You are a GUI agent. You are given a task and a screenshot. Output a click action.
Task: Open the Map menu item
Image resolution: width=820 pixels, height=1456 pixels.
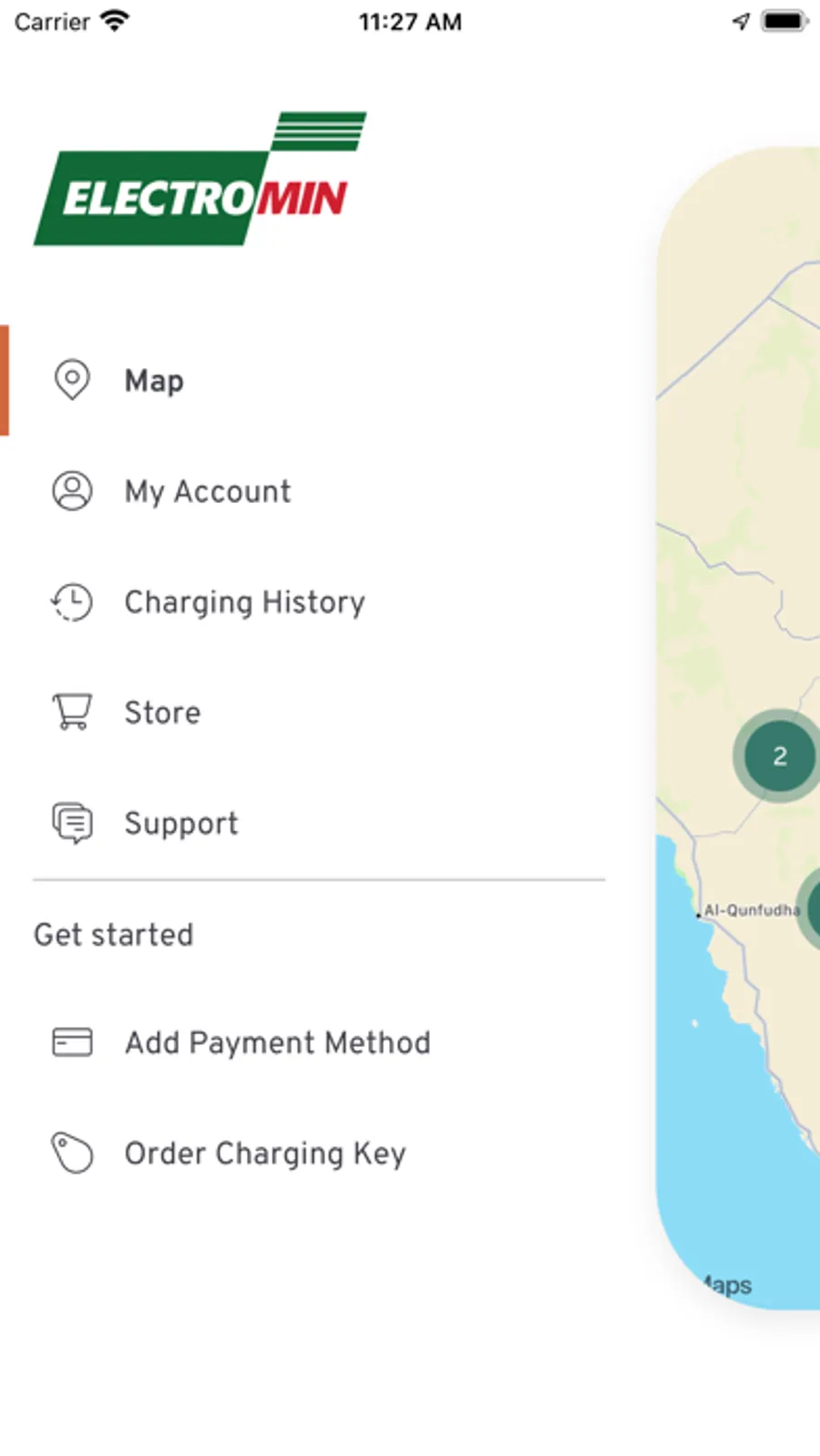154,381
